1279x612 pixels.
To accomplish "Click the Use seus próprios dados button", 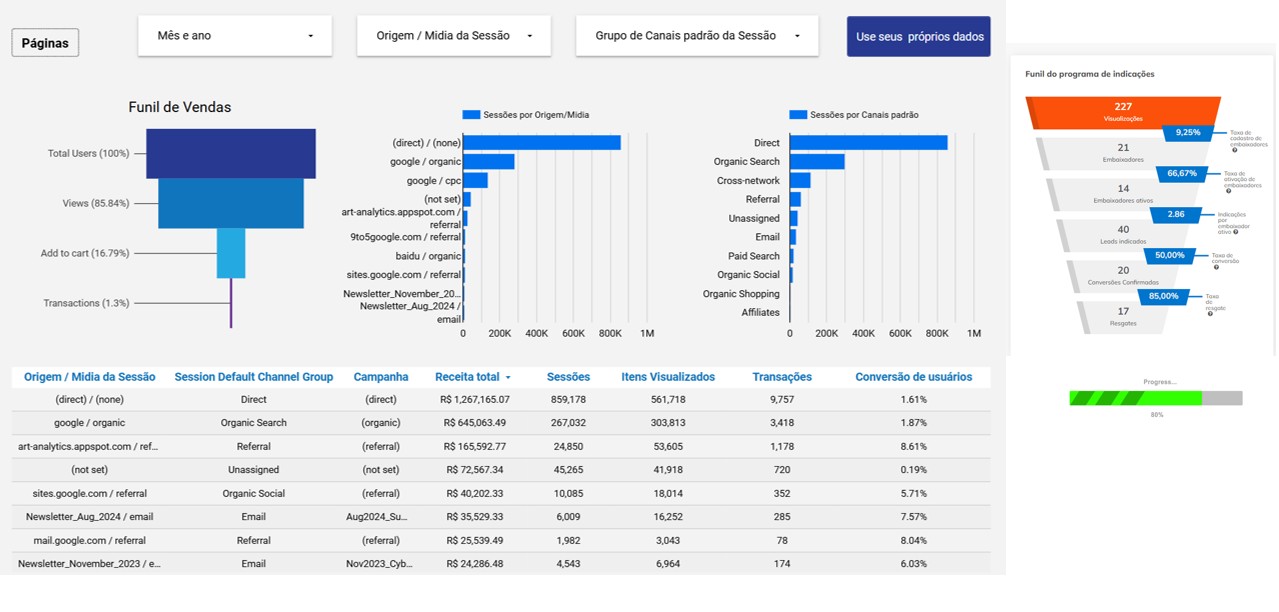I will tap(919, 36).
